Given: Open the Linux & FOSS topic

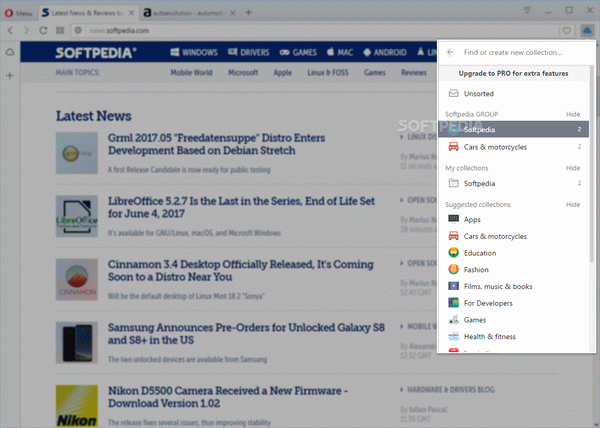Looking at the screenshot, I should pos(328,73).
